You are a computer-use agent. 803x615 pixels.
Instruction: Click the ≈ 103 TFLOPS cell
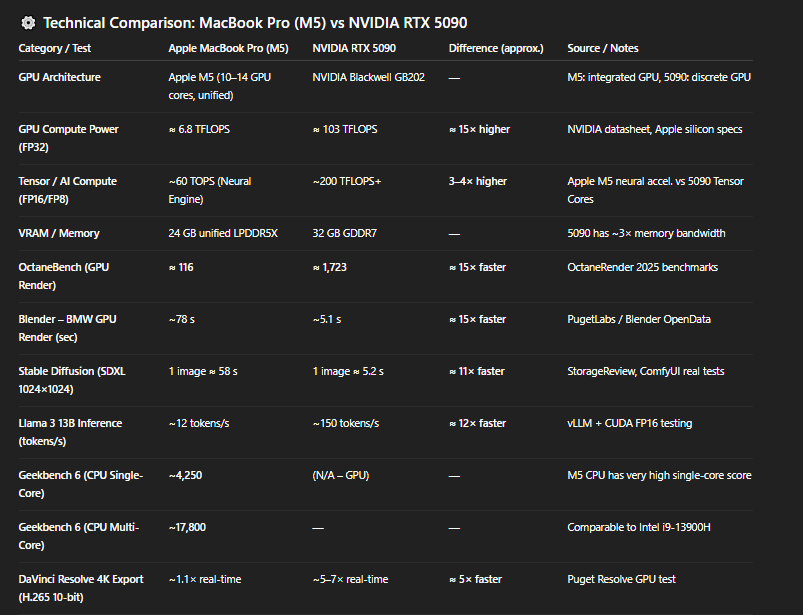tap(345, 129)
